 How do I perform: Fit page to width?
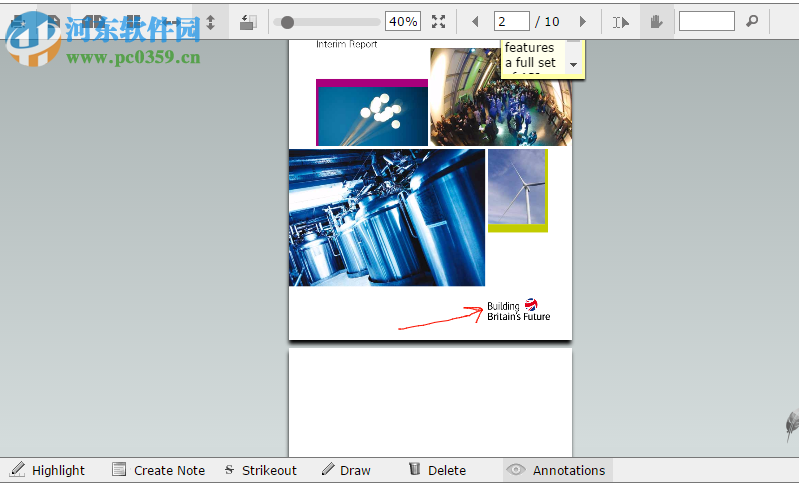click(171, 21)
